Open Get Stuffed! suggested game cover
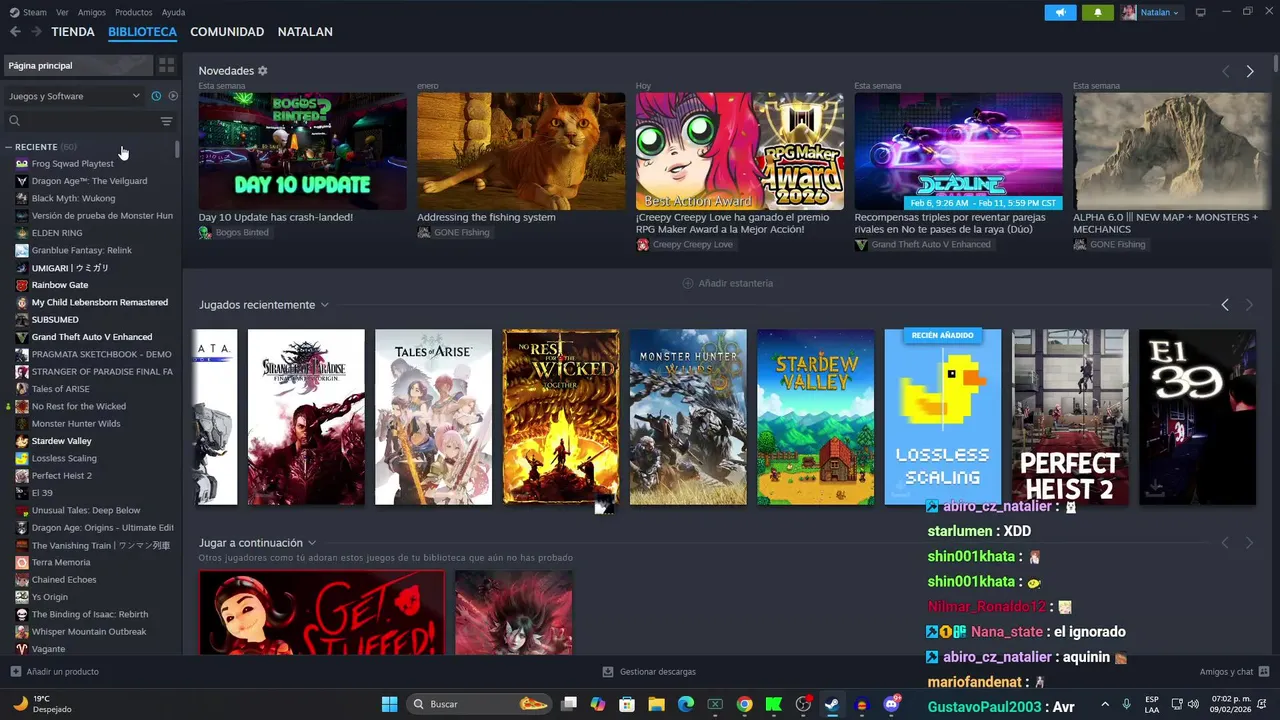 click(x=322, y=613)
